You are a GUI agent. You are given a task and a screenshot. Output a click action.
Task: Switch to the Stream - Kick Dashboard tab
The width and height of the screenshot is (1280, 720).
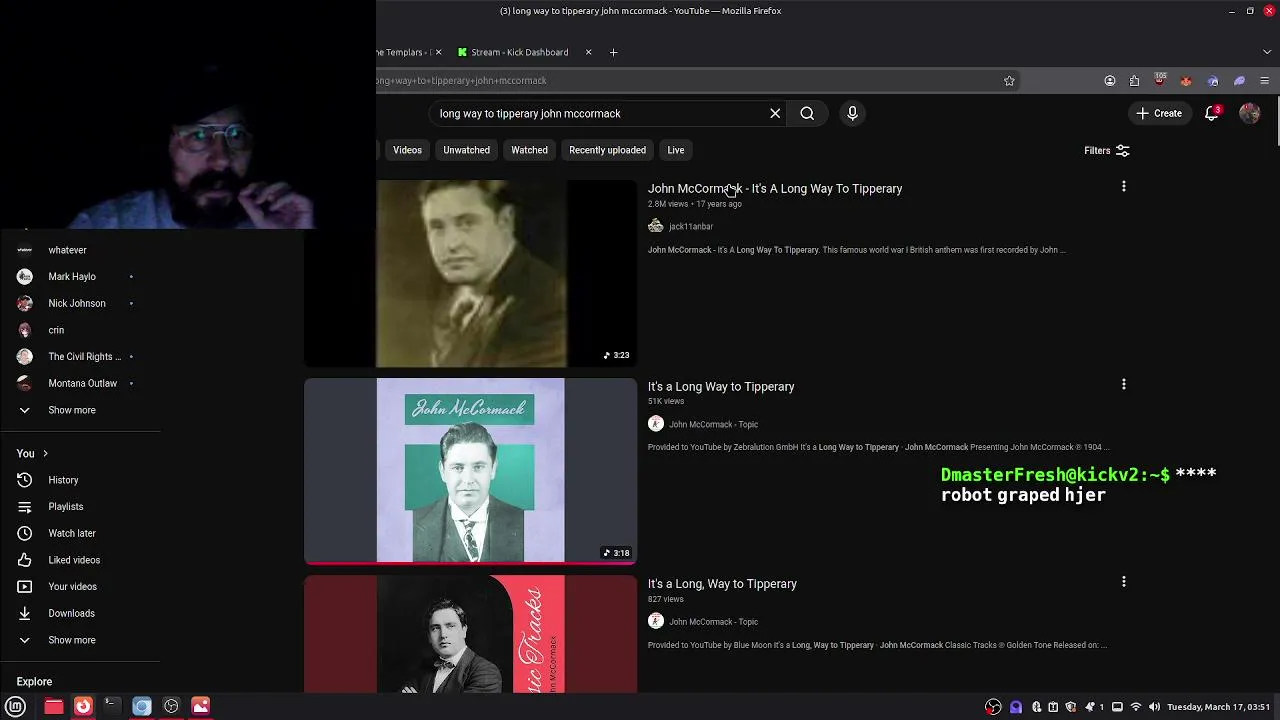[519, 52]
